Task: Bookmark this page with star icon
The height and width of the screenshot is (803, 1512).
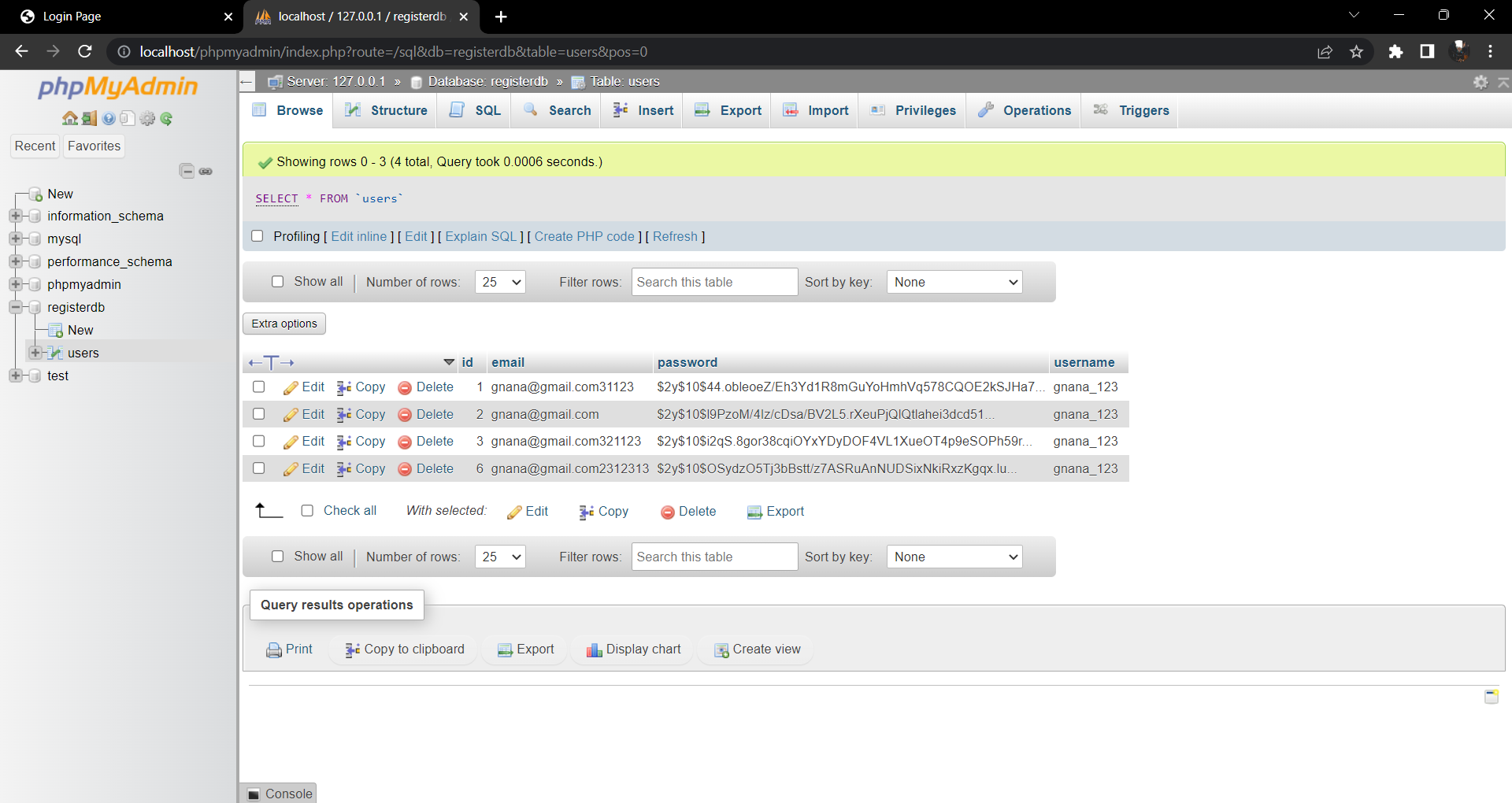Action: pyautogui.click(x=1356, y=52)
